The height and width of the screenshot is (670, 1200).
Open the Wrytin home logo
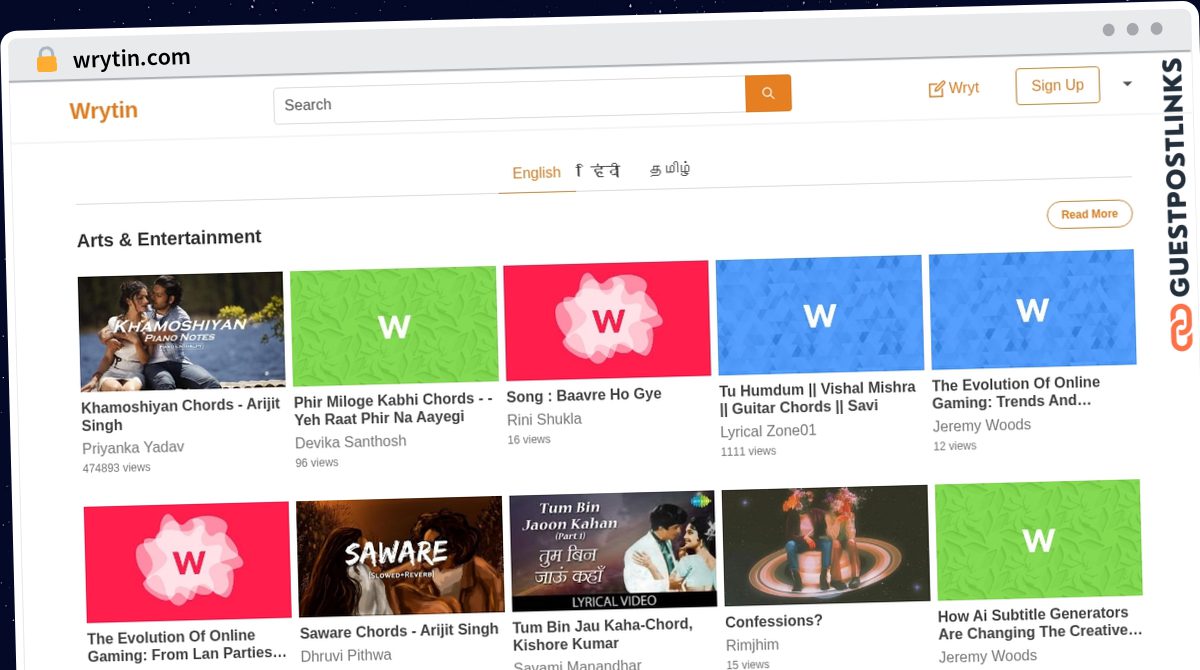tap(103, 110)
